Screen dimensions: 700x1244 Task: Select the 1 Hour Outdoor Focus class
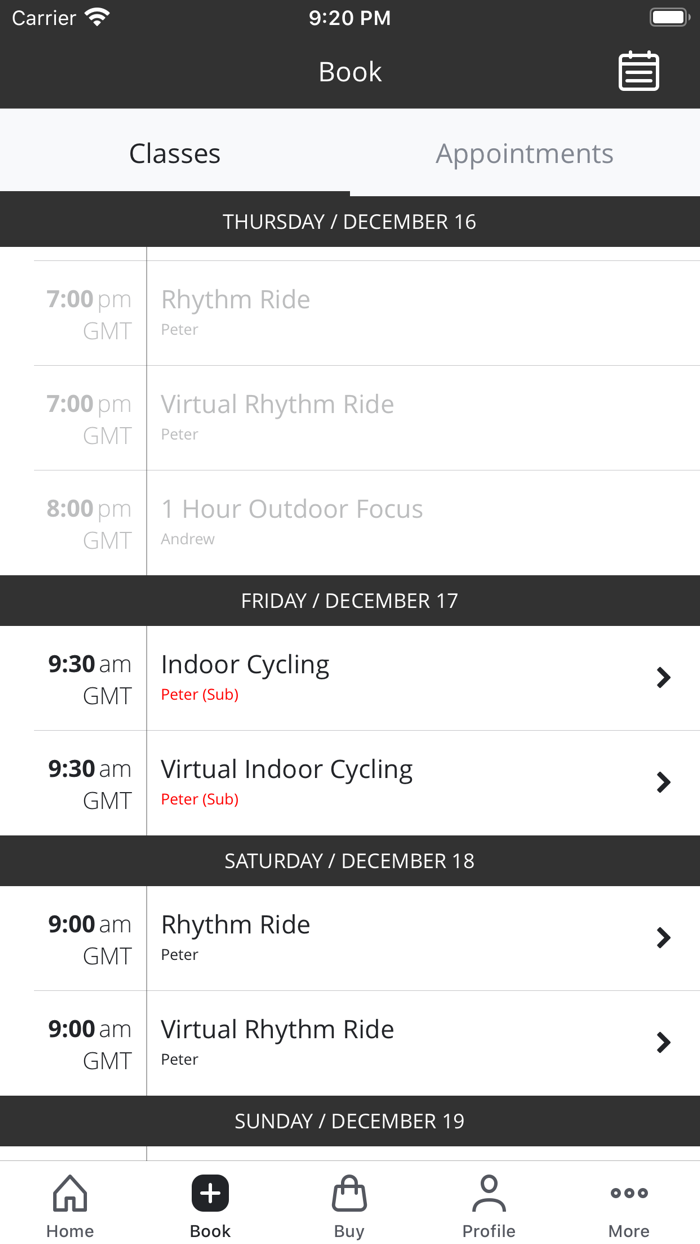292,509
